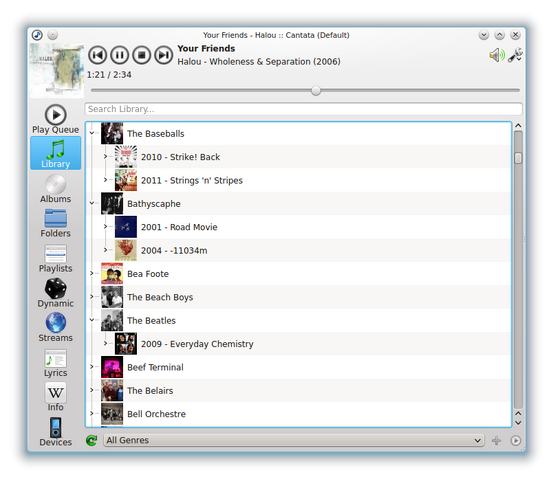This screenshot has width=553, height=479.
Task: Click the replace play queue play icon
Action: [x=515, y=441]
